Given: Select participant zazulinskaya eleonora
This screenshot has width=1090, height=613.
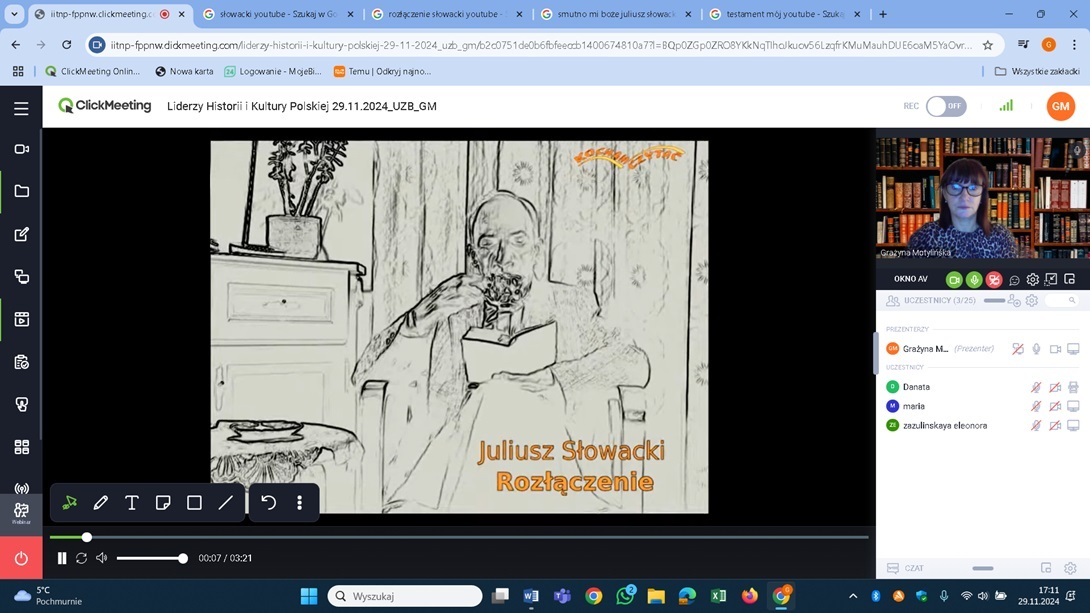Looking at the screenshot, I should point(945,425).
